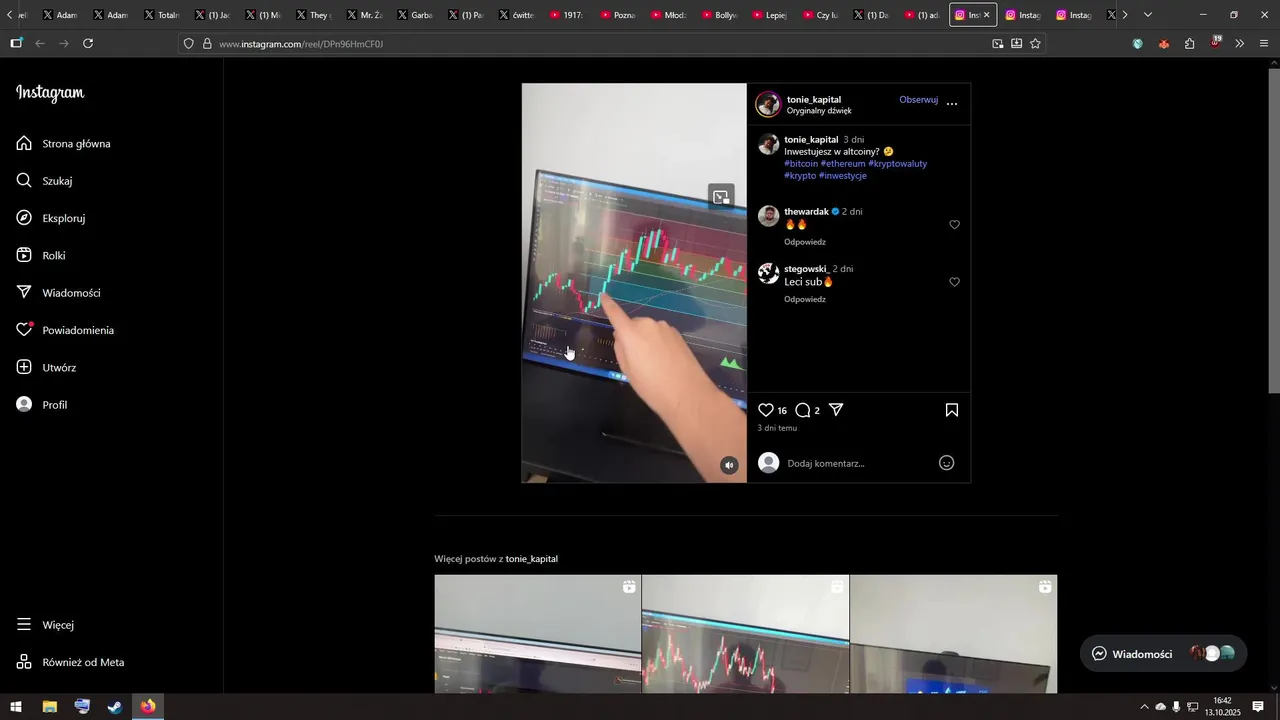Image resolution: width=1280 pixels, height=720 pixels.
Task: Like thewardak's comment
Action: (x=954, y=225)
